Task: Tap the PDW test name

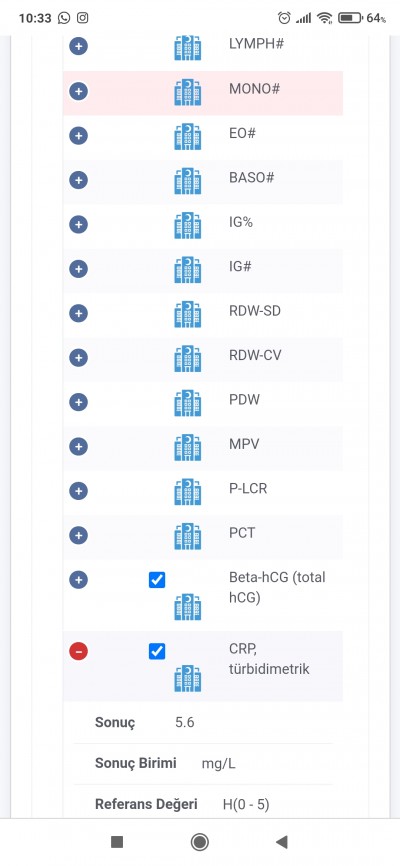Action: click(x=244, y=400)
